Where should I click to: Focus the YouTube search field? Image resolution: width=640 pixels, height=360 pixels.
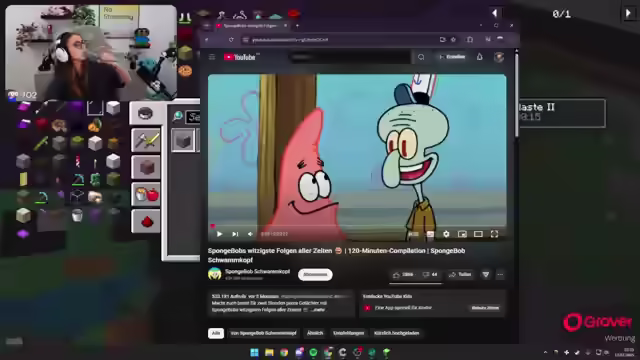pos(349,57)
